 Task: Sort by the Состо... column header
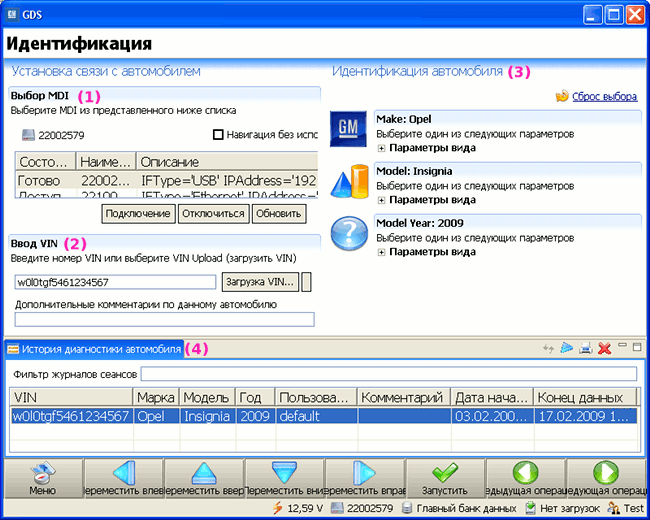click(x=46, y=161)
